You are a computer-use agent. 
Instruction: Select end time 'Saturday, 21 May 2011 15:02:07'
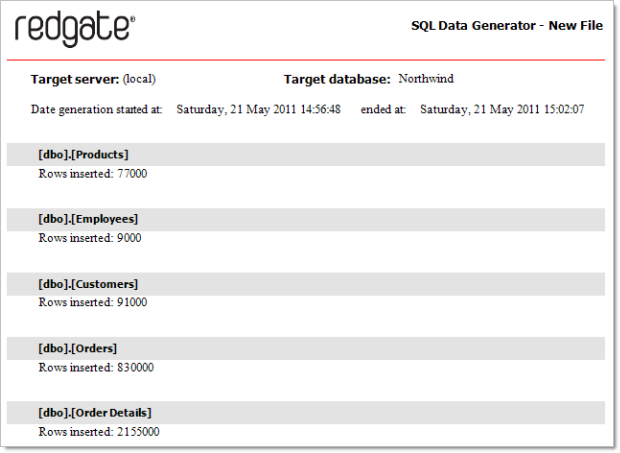pyautogui.click(x=502, y=109)
